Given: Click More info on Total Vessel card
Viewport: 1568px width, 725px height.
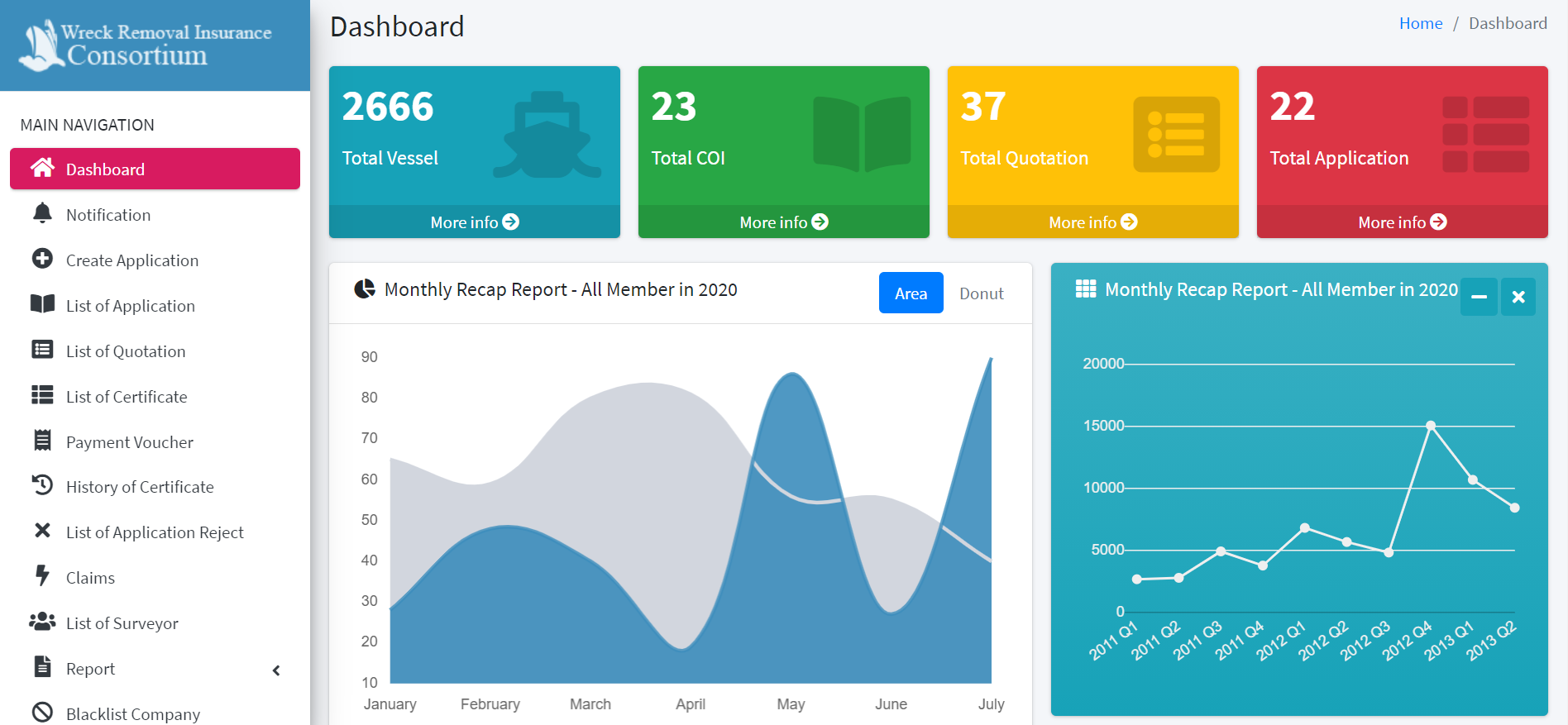Looking at the screenshot, I should click(474, 222).
